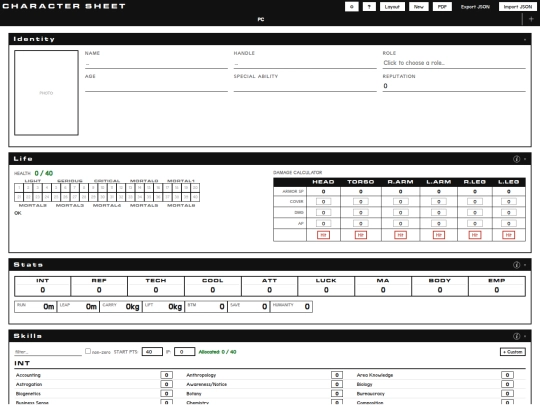Click the L.LEG cover value input
The image size is (540, 405).
508,201
